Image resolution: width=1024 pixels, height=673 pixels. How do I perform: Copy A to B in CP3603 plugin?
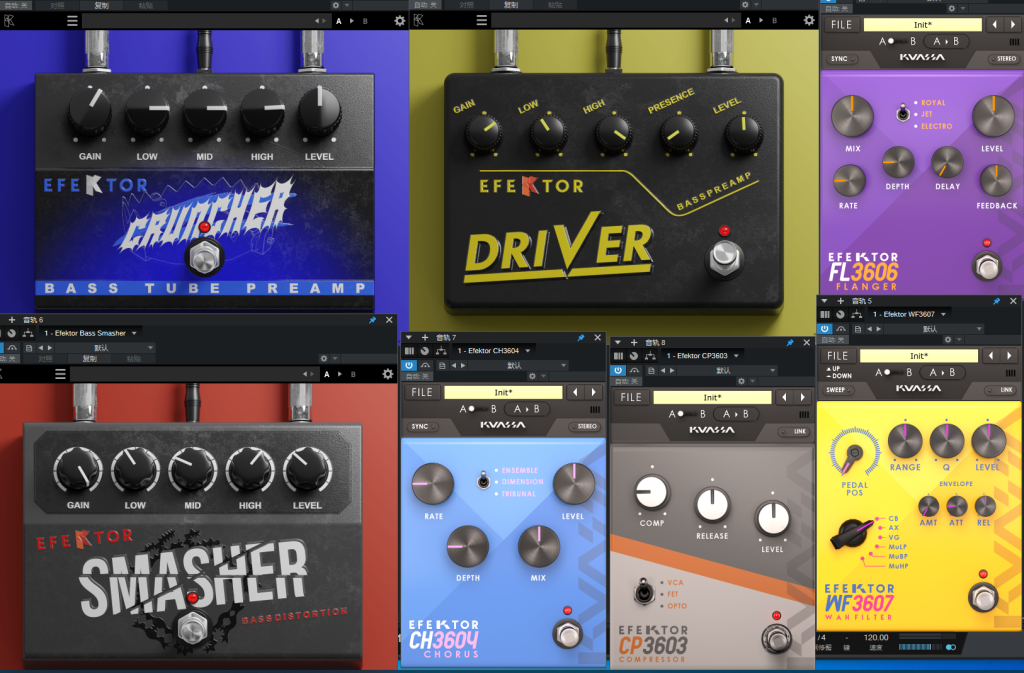[x=736, y=414]
